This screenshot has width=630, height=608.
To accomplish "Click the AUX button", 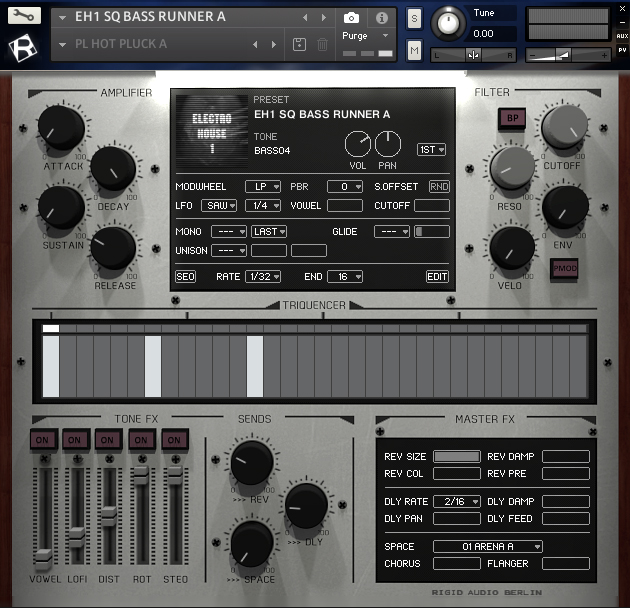I will click(622, 36).
